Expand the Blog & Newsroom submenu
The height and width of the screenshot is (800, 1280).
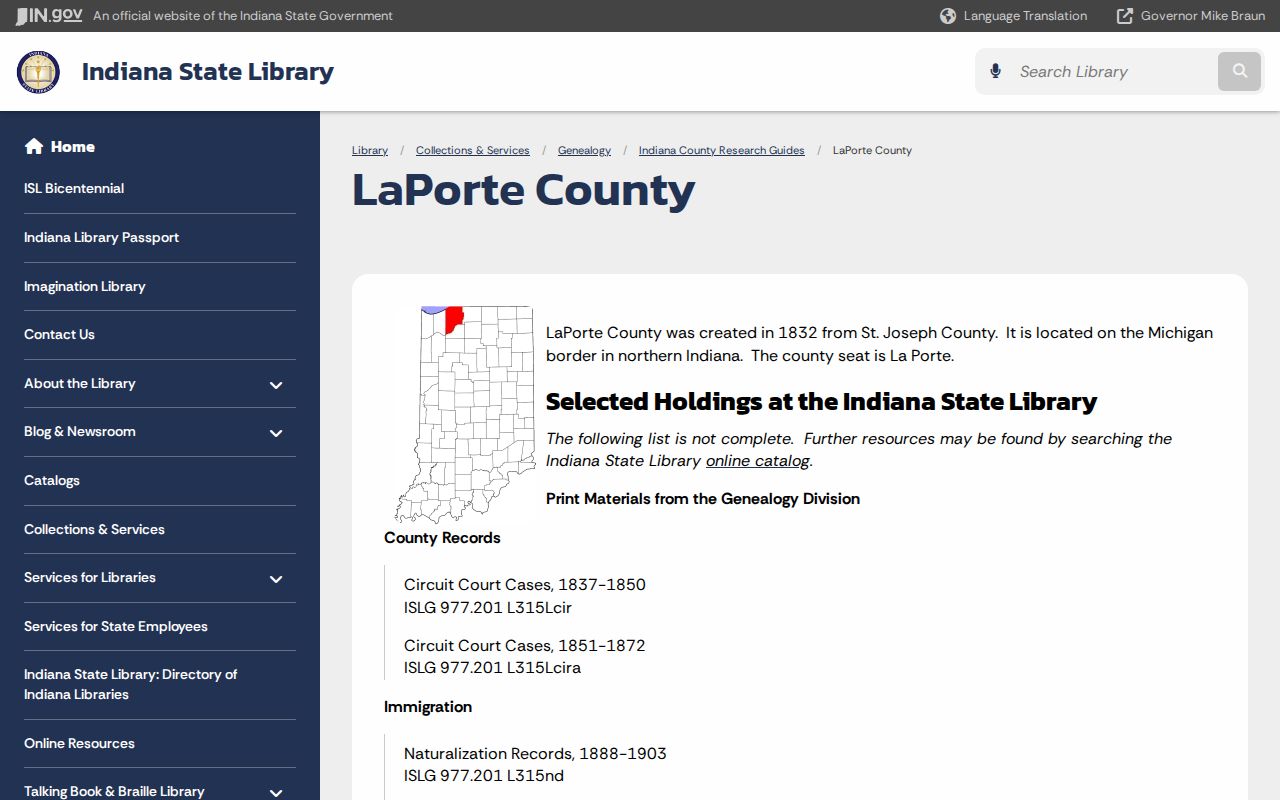point(276,432)
